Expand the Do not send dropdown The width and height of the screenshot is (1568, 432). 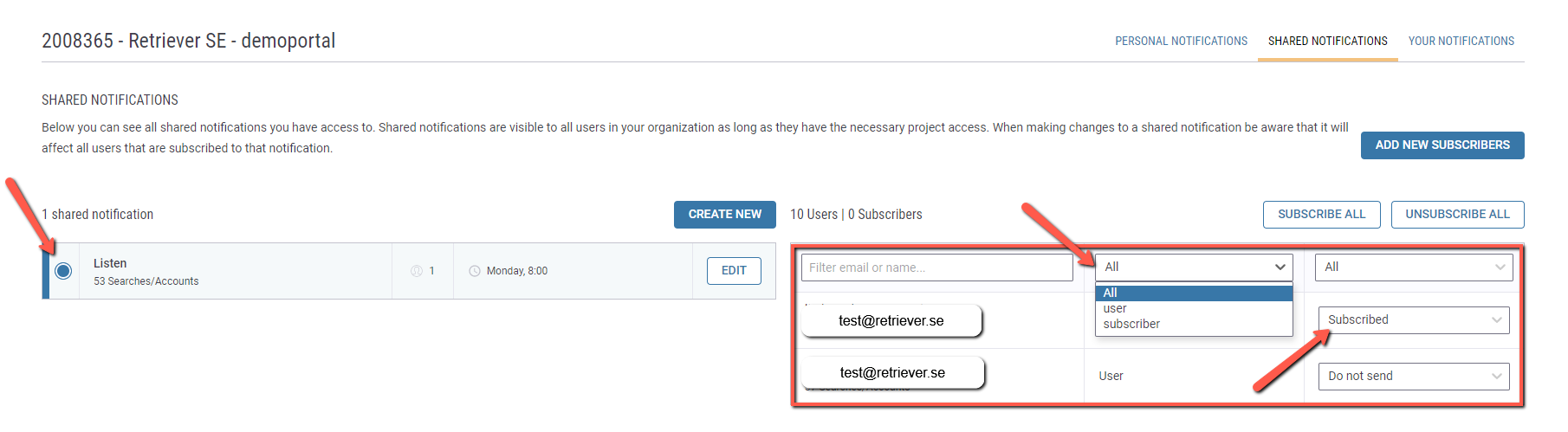(1414, 376)
